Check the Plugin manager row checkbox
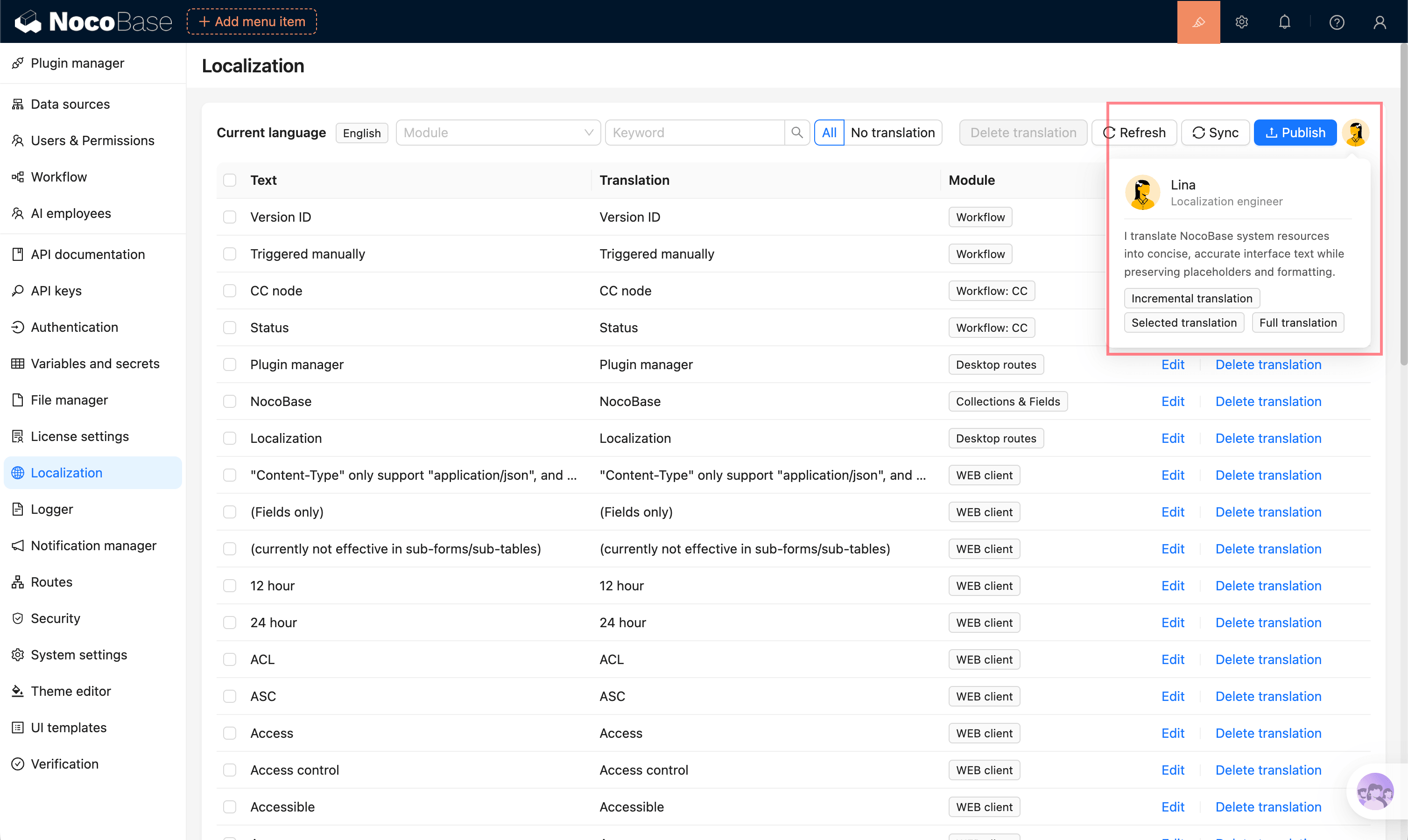1408x840 pixels. click(229, 364)
